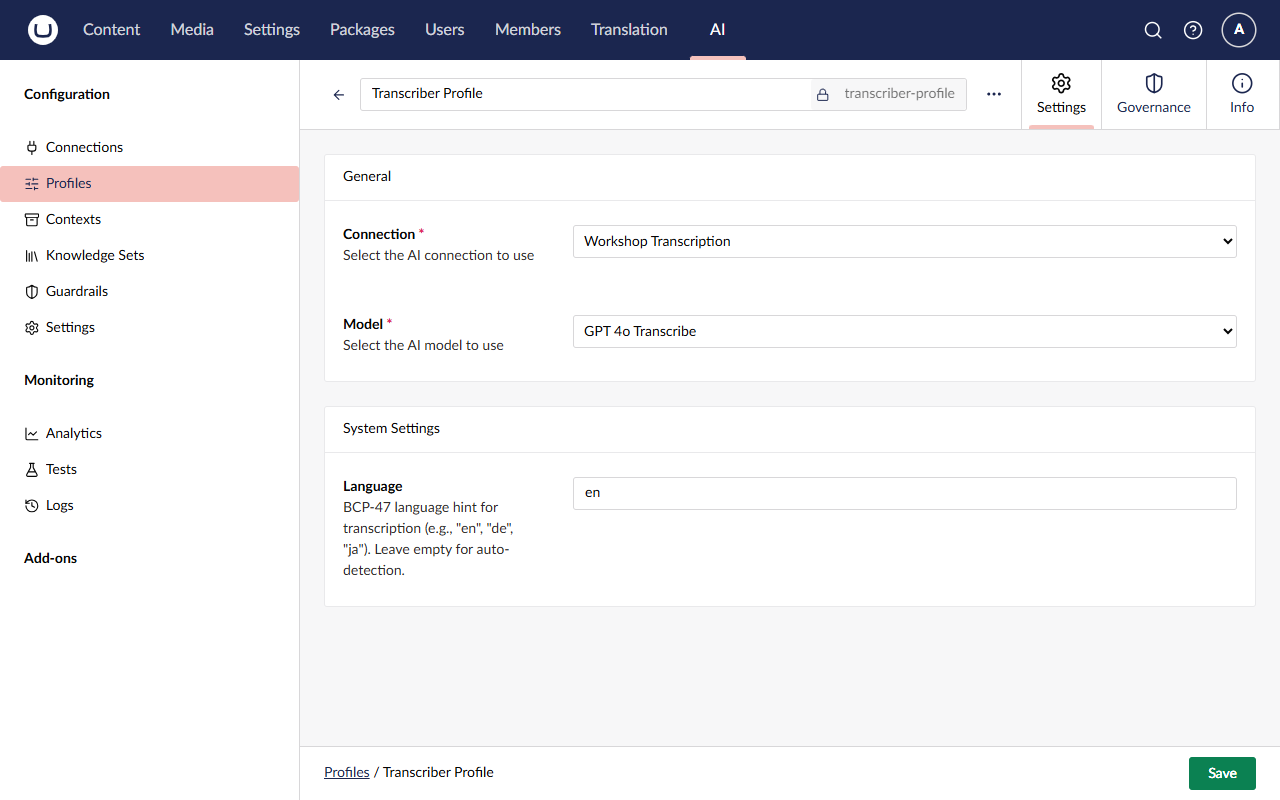Click the System Settings panel heading

coord(391,428)
